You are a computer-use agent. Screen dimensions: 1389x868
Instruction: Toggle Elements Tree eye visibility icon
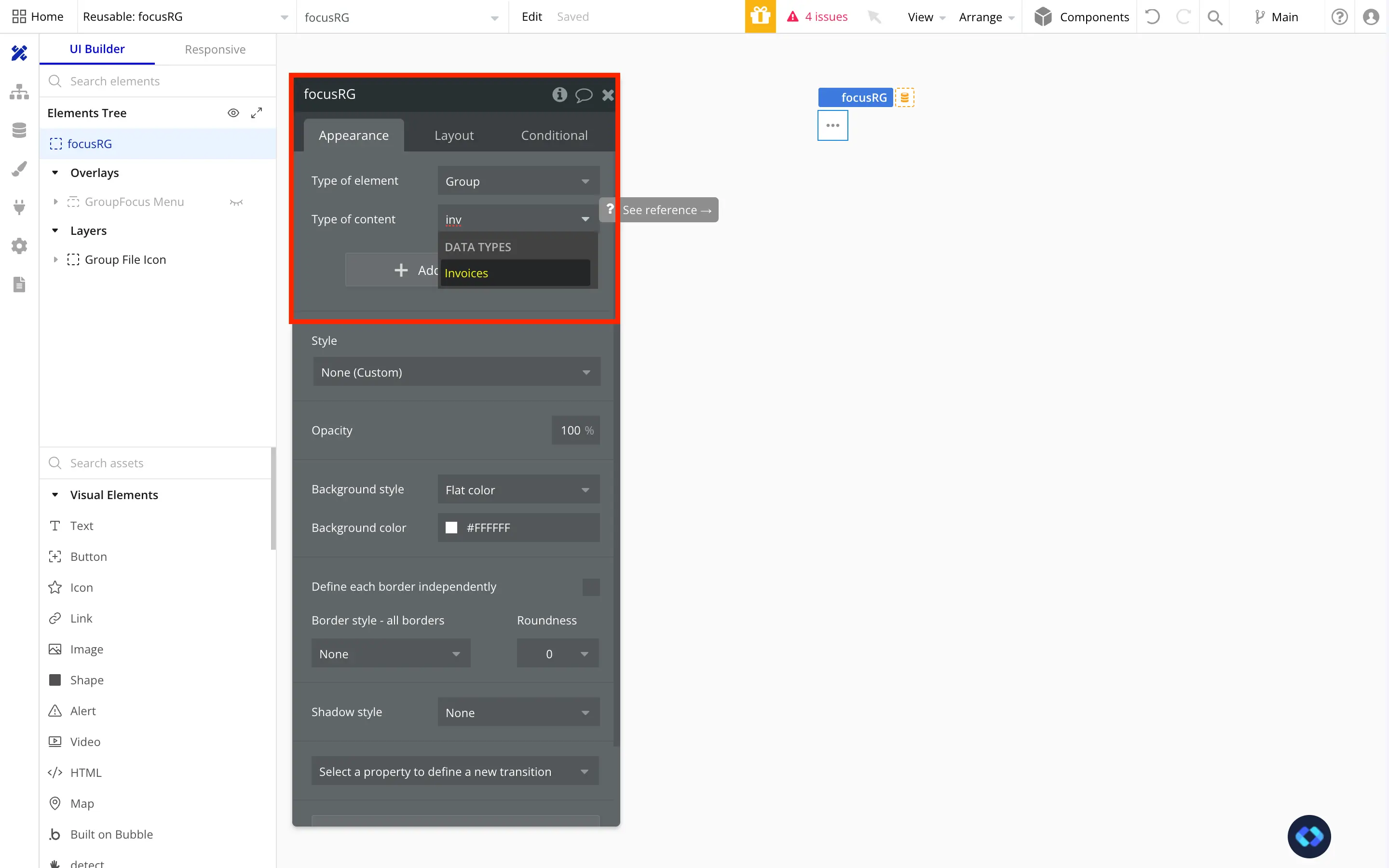coord(233,113)
